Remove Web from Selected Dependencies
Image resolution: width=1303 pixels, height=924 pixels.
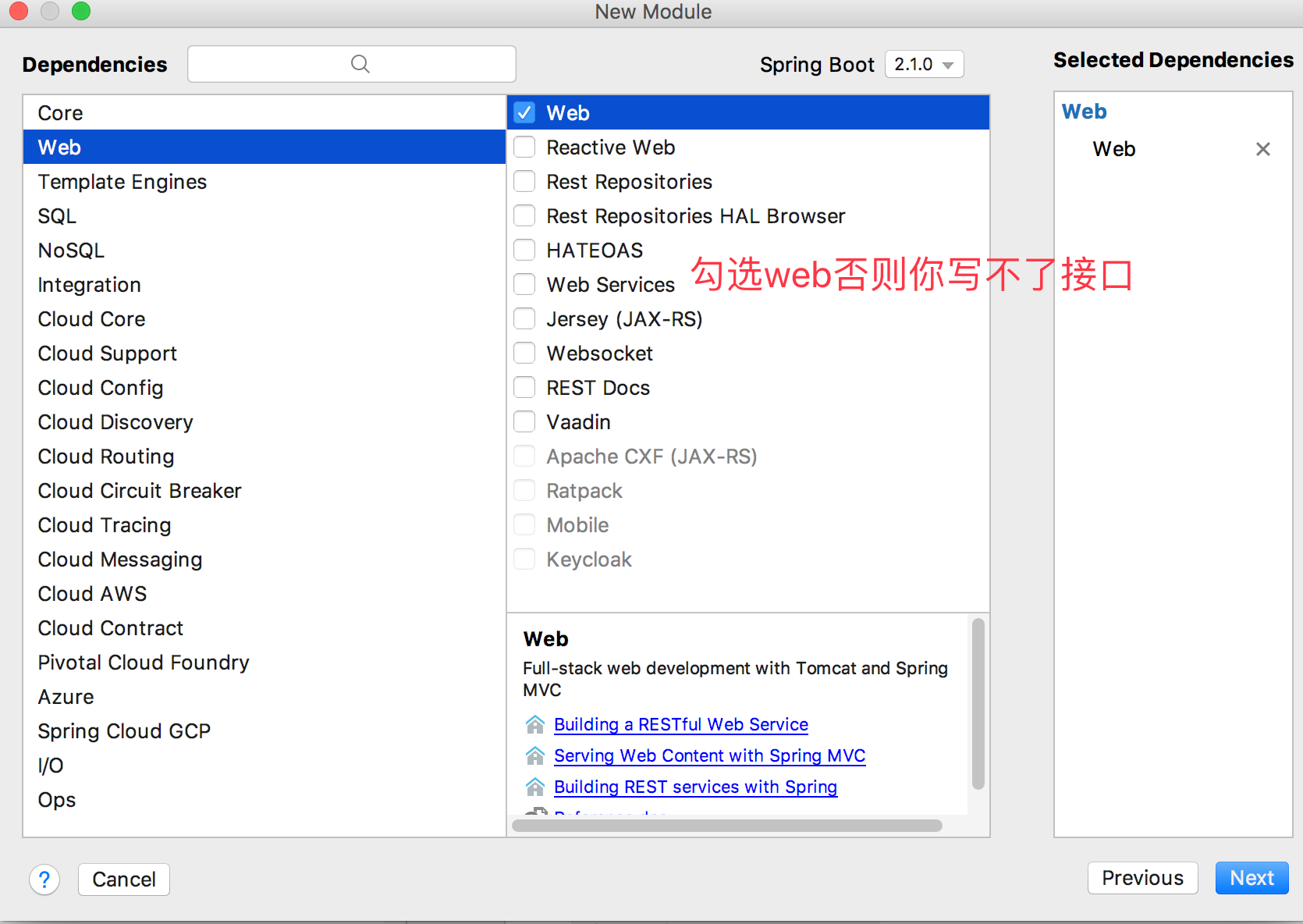pyautogui.click(x=1263, y=149)
